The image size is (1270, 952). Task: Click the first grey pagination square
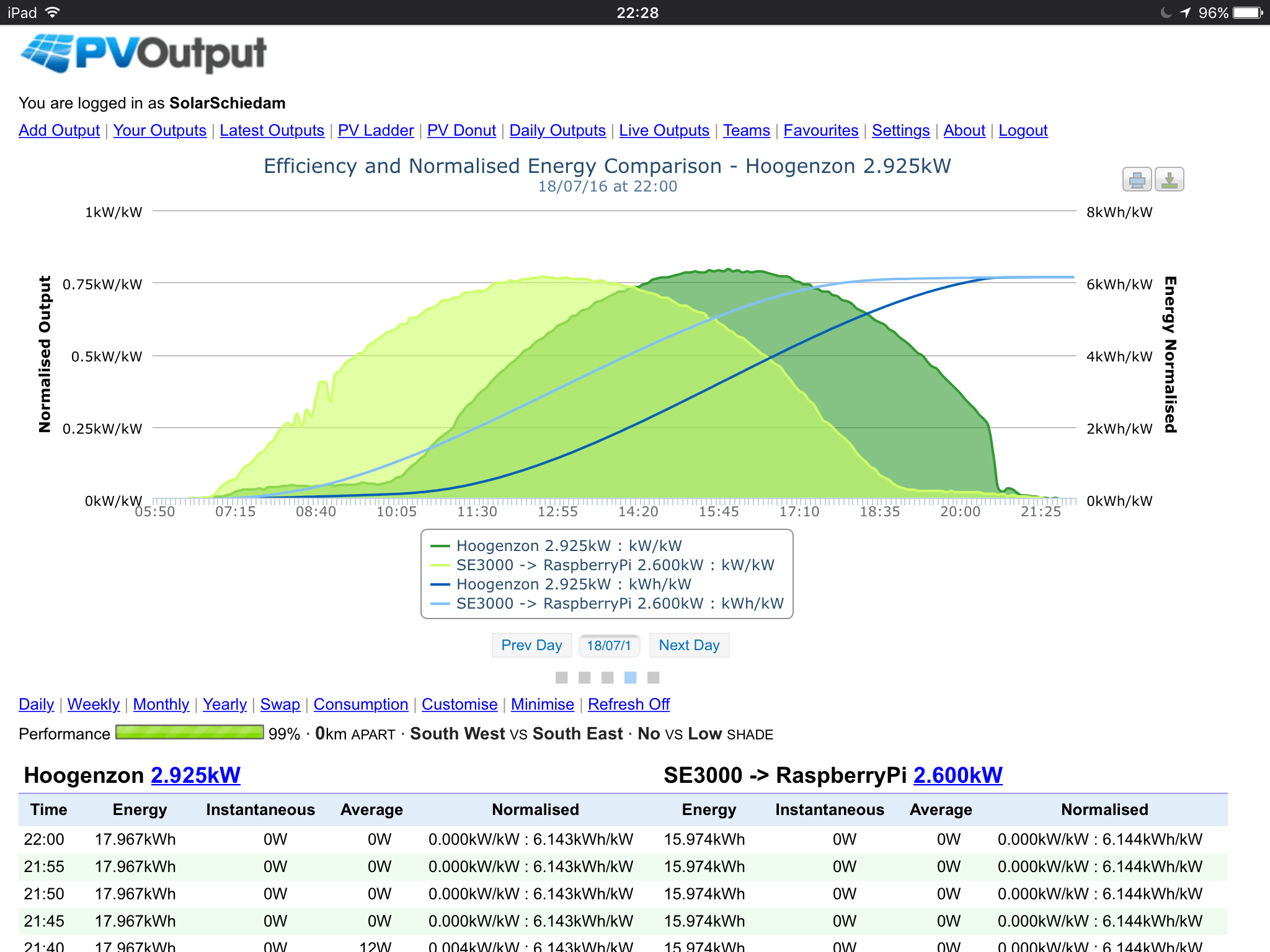click(561, 677)
